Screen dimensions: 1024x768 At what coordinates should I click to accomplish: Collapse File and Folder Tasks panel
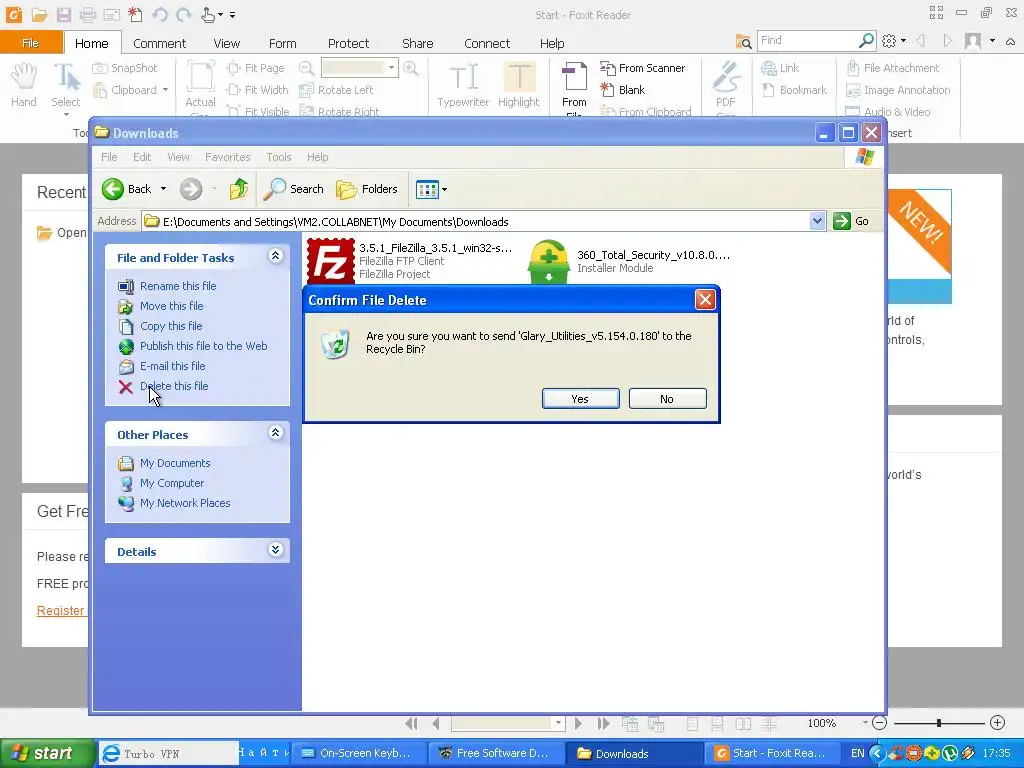click(x=276, y=256)
